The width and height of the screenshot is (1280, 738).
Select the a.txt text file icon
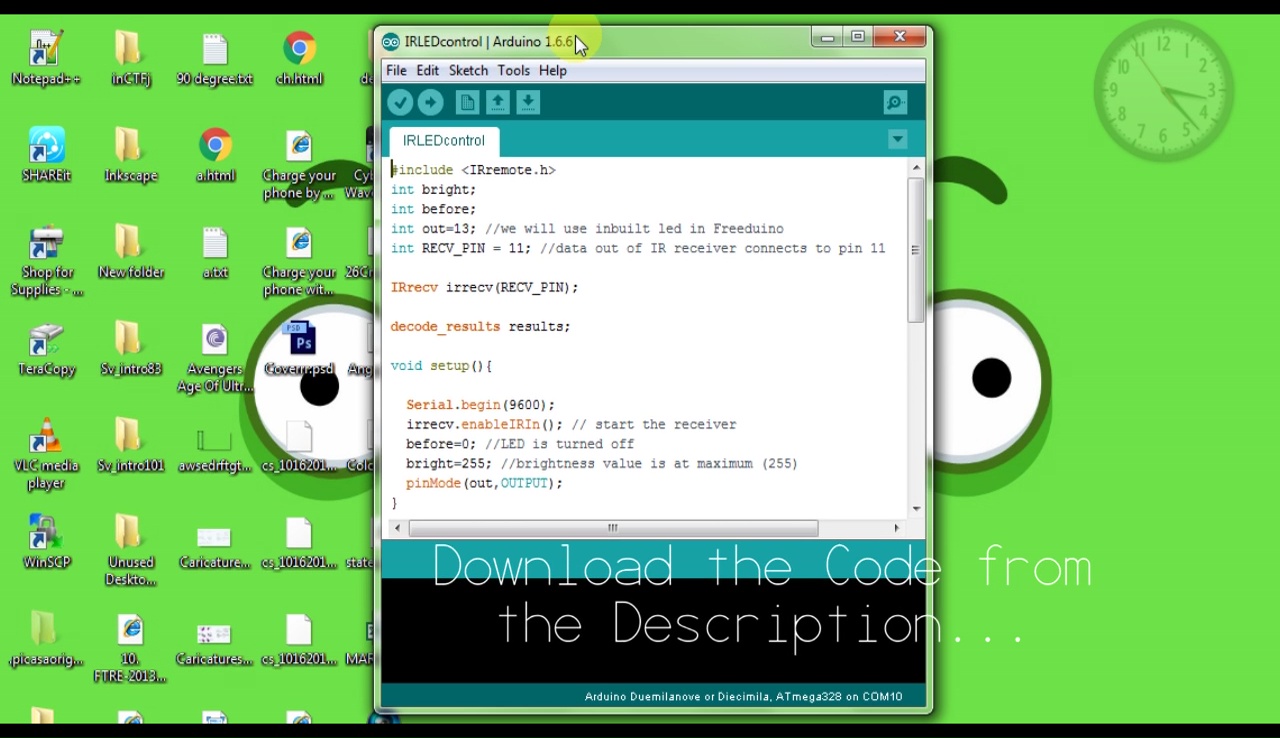(215, 252)
